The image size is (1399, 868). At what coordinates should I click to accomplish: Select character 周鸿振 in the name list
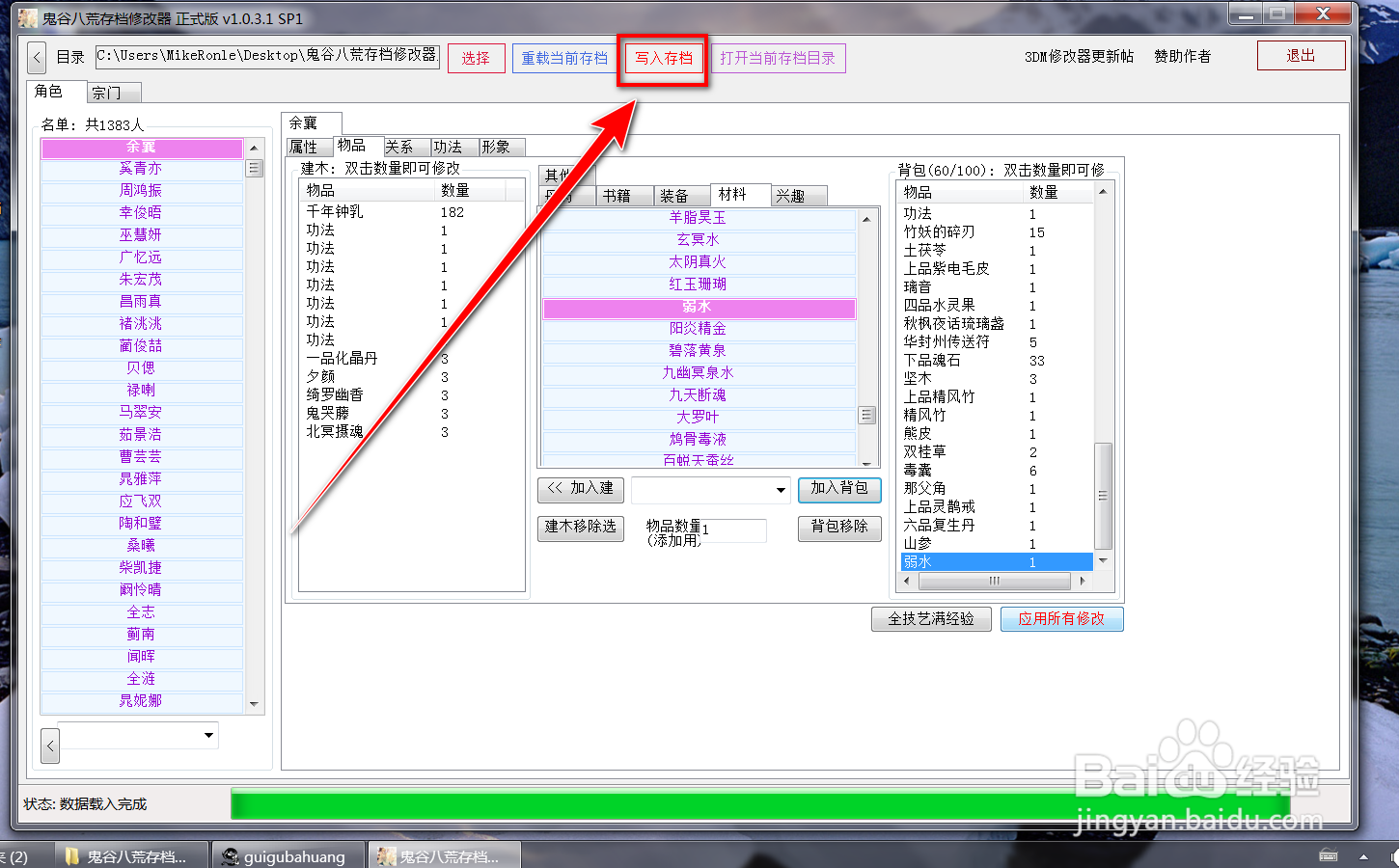[141, 191]
